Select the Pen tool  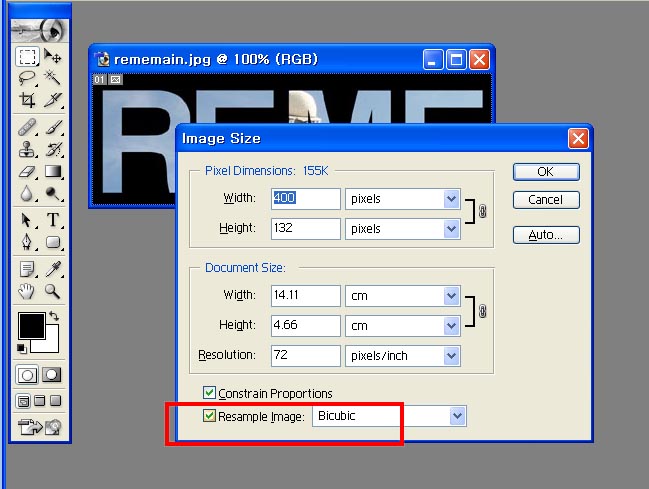pyautogui.click(x=27, y=242)
